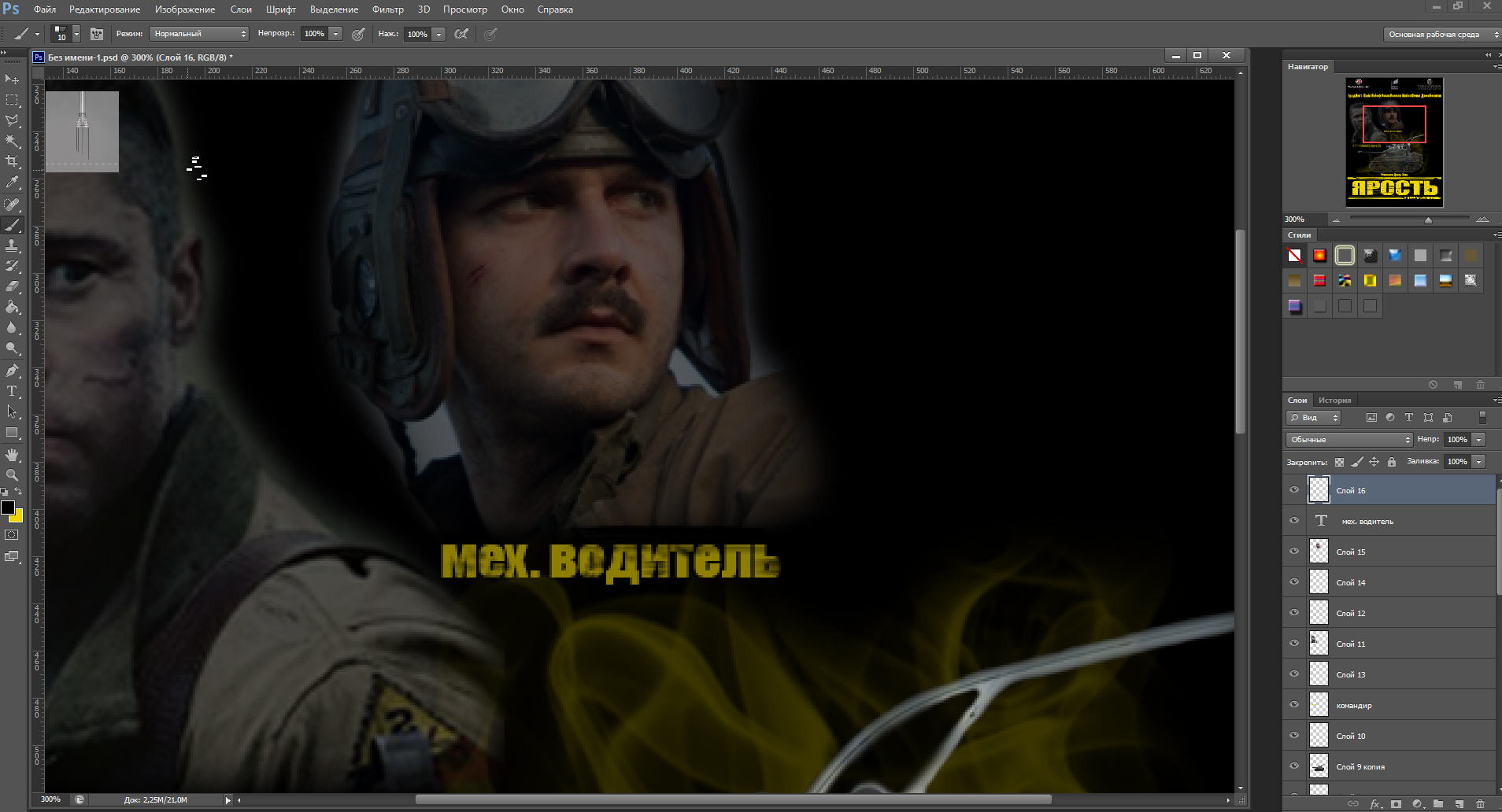Open the brush flow slider dropdown arrow
1502x812 pixels.
point(439,34)
